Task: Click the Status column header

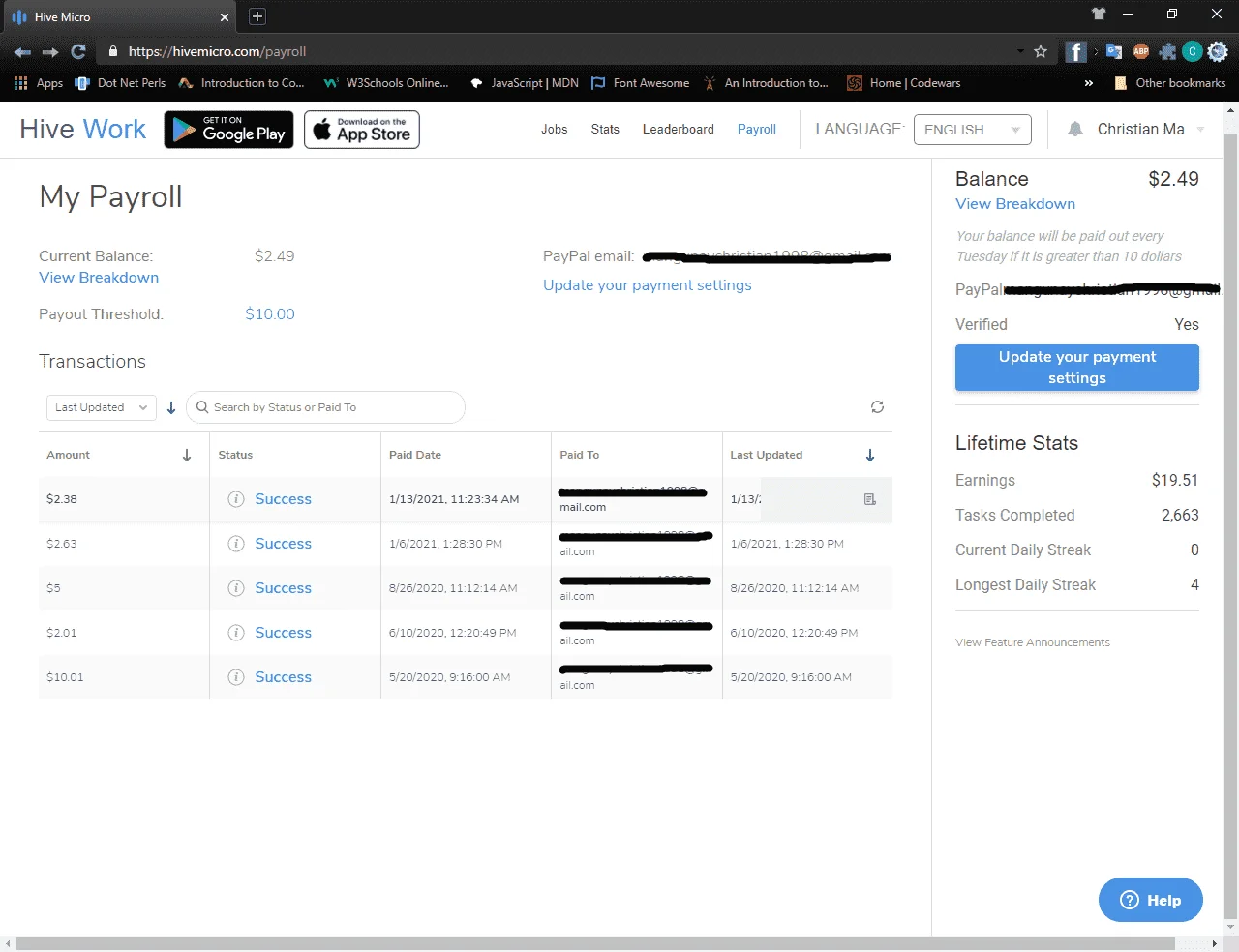Action: coord(235,455)
